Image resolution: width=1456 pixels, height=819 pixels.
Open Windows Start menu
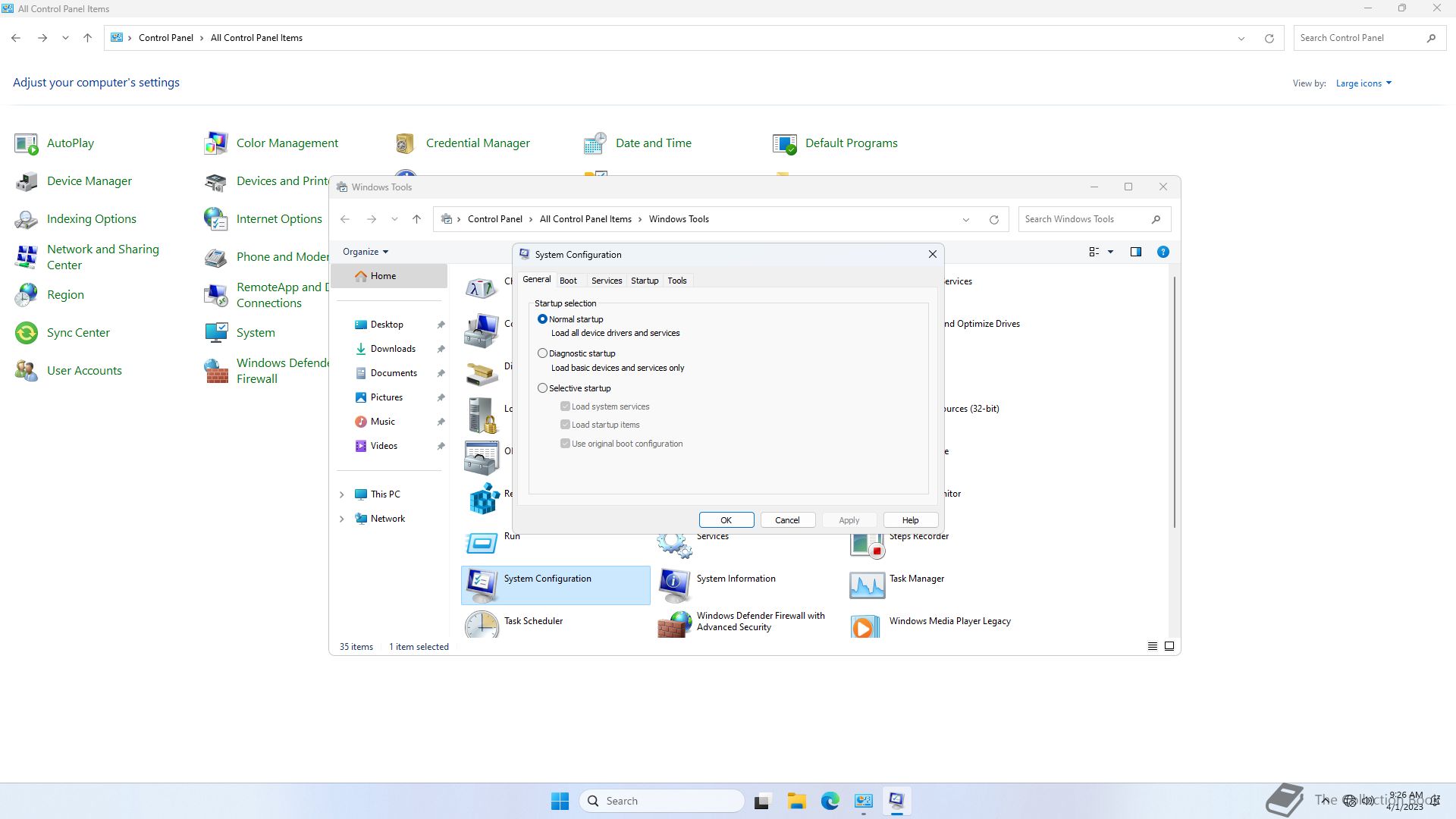click(560, 801)
